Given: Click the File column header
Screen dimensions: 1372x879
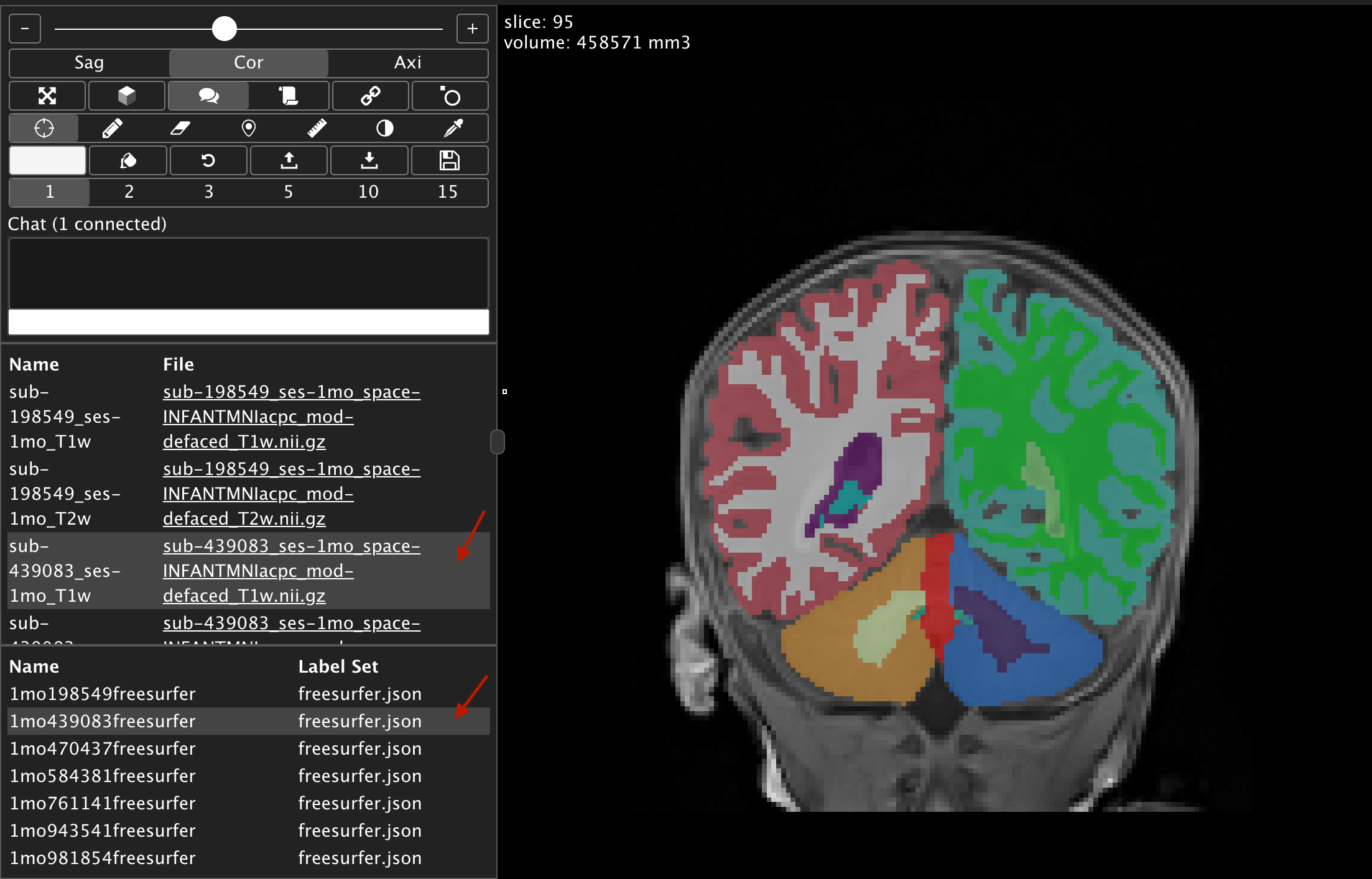Looking at the screenshot, I should 178,364.
